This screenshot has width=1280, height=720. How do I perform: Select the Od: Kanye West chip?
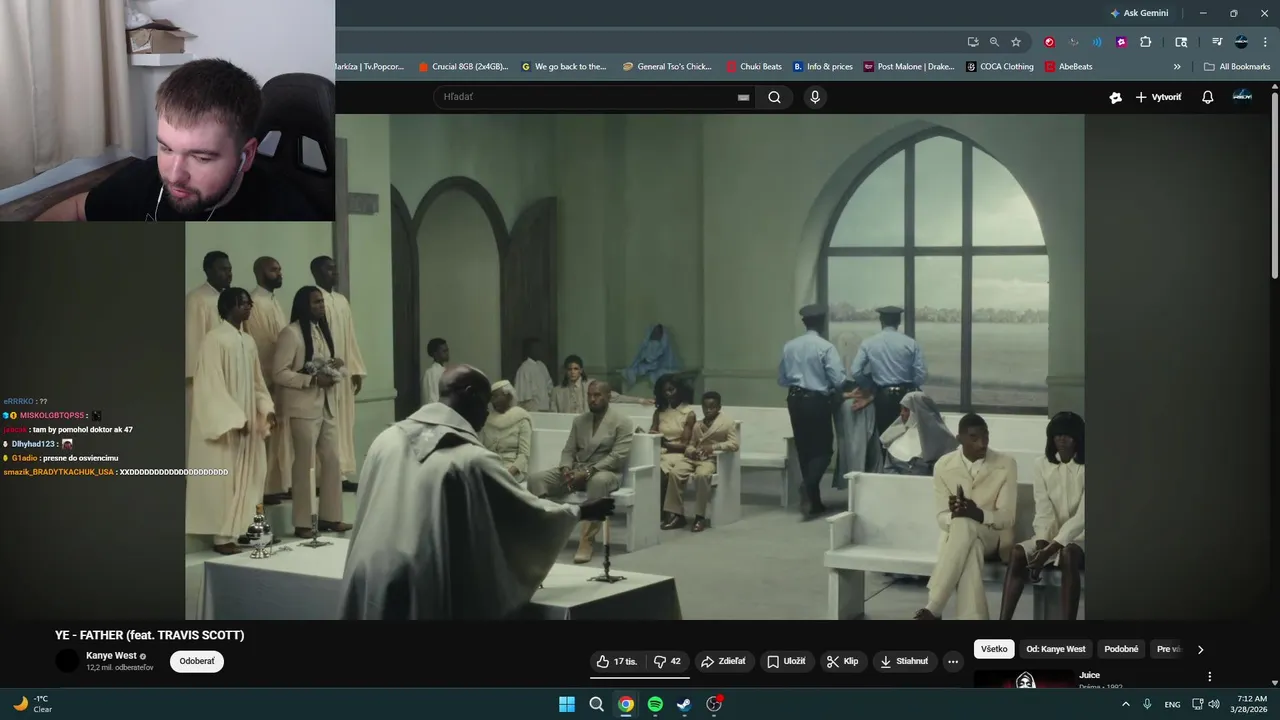pyautogui.click(x=1055, y=649)
